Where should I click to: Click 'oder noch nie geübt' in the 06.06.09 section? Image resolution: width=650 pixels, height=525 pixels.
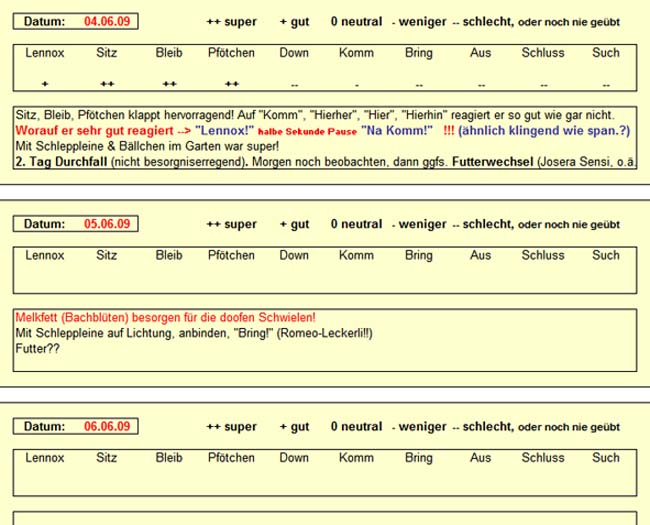coord(569,428)
